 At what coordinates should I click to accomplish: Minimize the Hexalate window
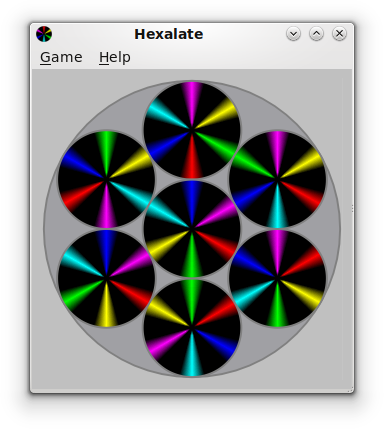point(293,34)
